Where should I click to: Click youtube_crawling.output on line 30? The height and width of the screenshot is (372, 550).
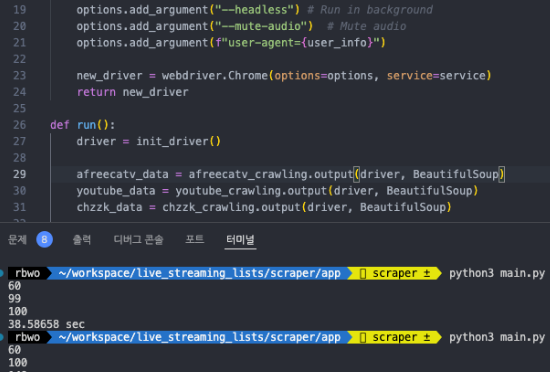coord(251,191)
